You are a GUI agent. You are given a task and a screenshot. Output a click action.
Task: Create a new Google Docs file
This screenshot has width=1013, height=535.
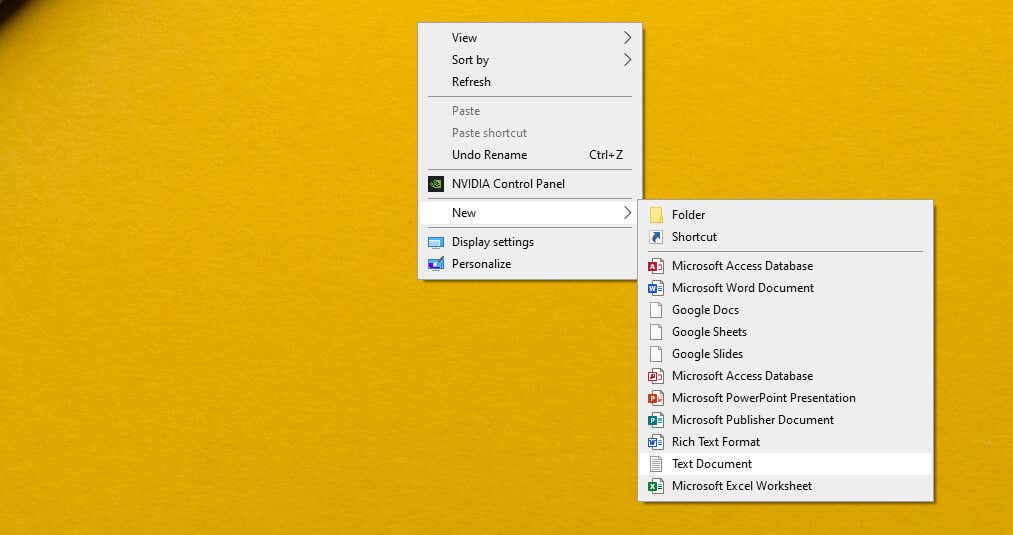click(x=786, y=310)
